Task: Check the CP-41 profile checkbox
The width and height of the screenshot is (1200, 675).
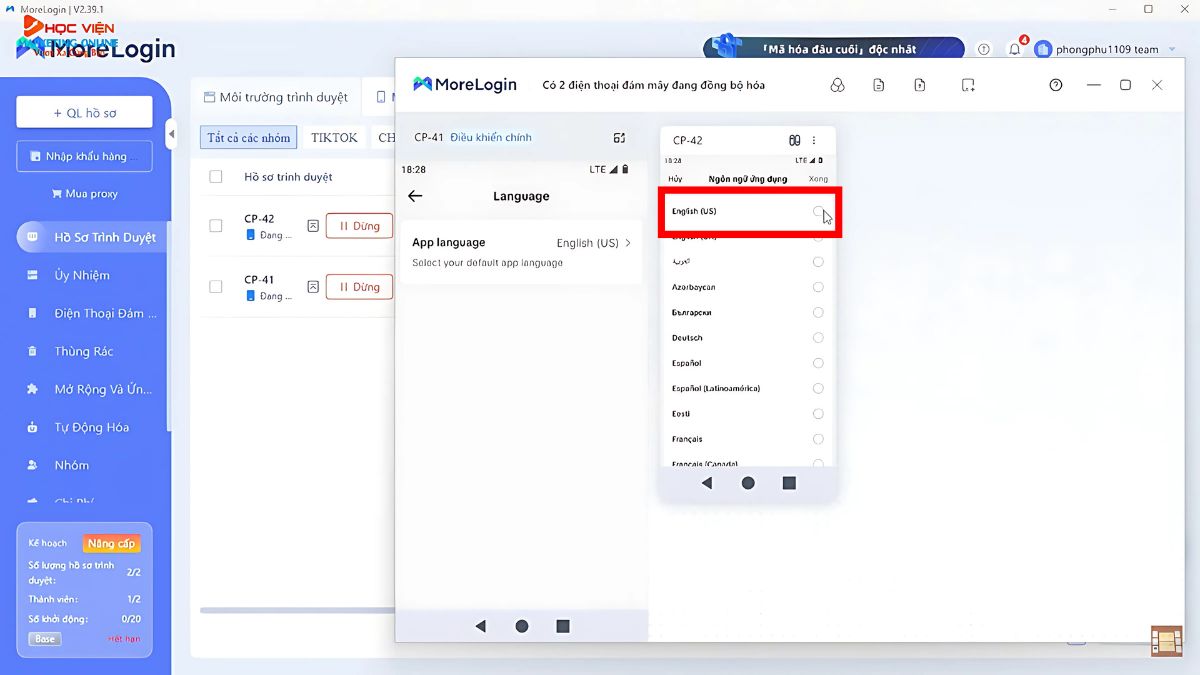Action: click(x=216, y=287)
